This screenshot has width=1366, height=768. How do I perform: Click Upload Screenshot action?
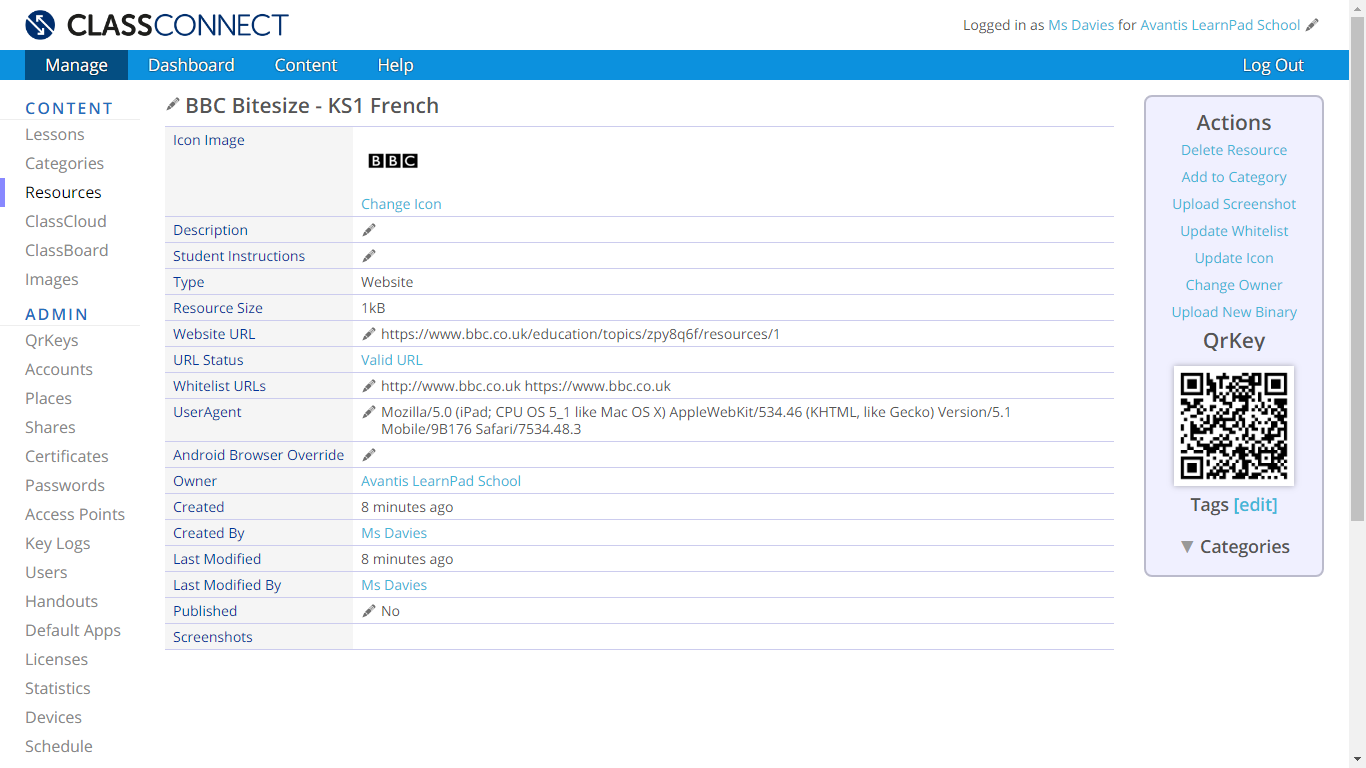[1234, 204]
